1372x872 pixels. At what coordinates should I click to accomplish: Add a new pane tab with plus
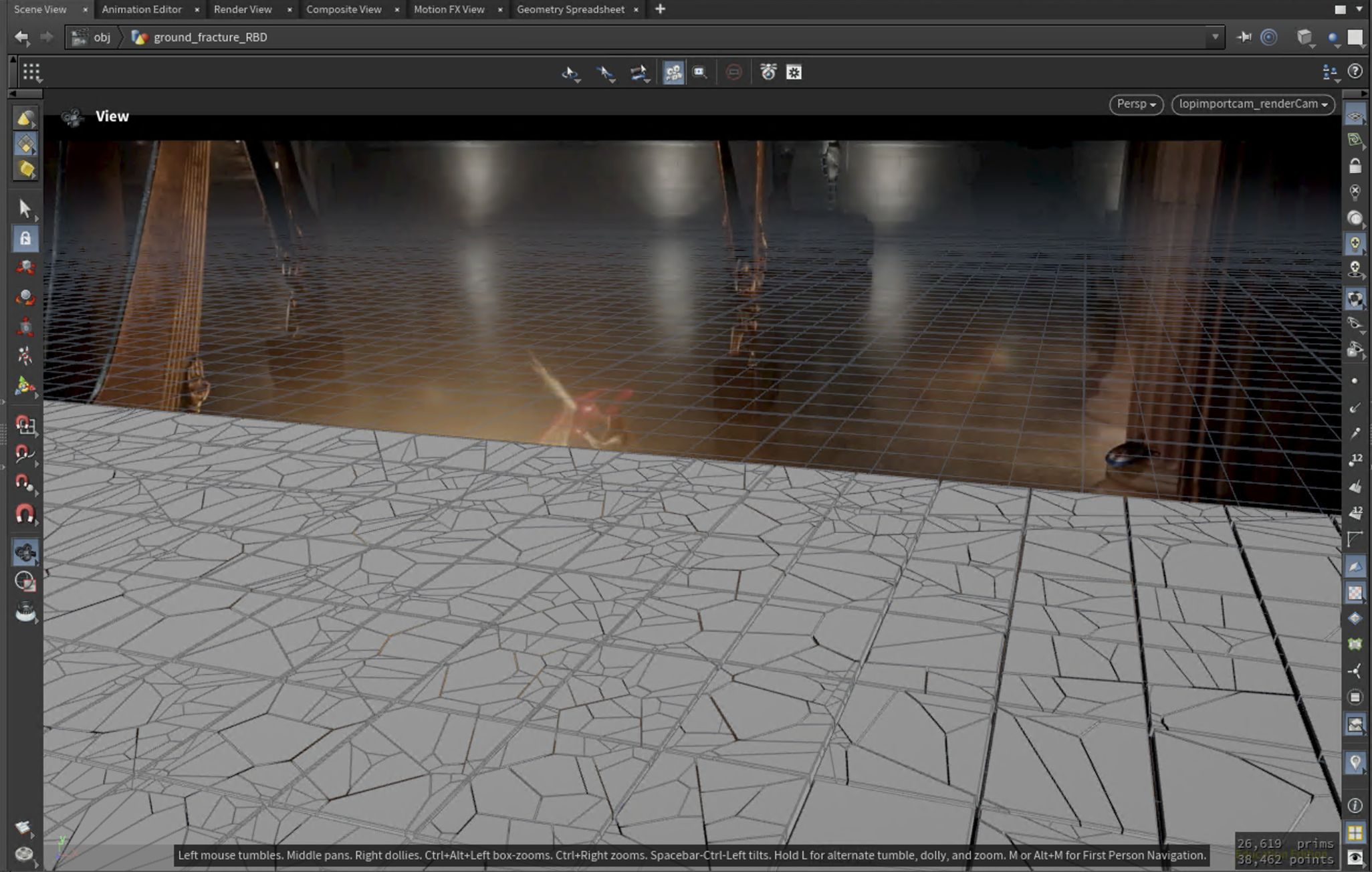click(x=660, y=9)
